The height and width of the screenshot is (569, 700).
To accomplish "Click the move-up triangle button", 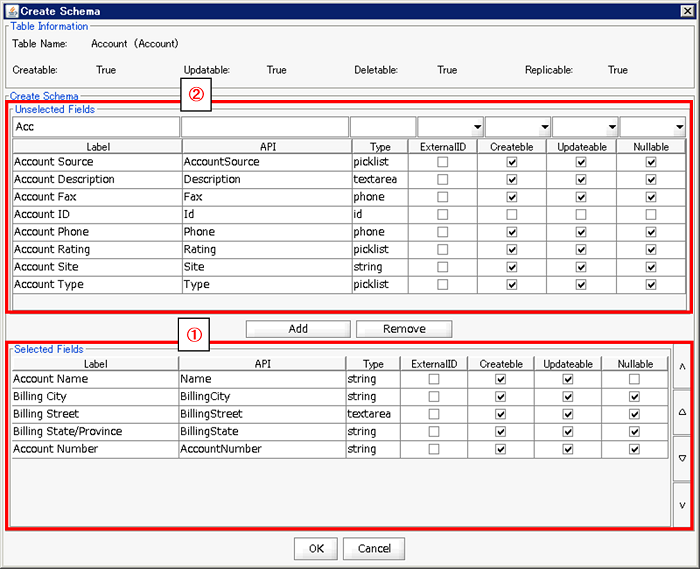I will pyautogui.click(x=682, y=412).
